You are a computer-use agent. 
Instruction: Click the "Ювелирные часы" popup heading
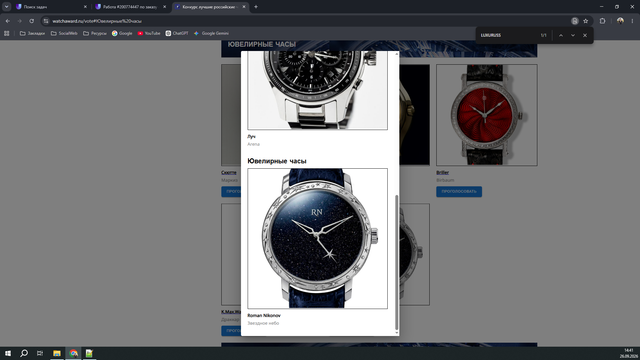tap(277, 161)
